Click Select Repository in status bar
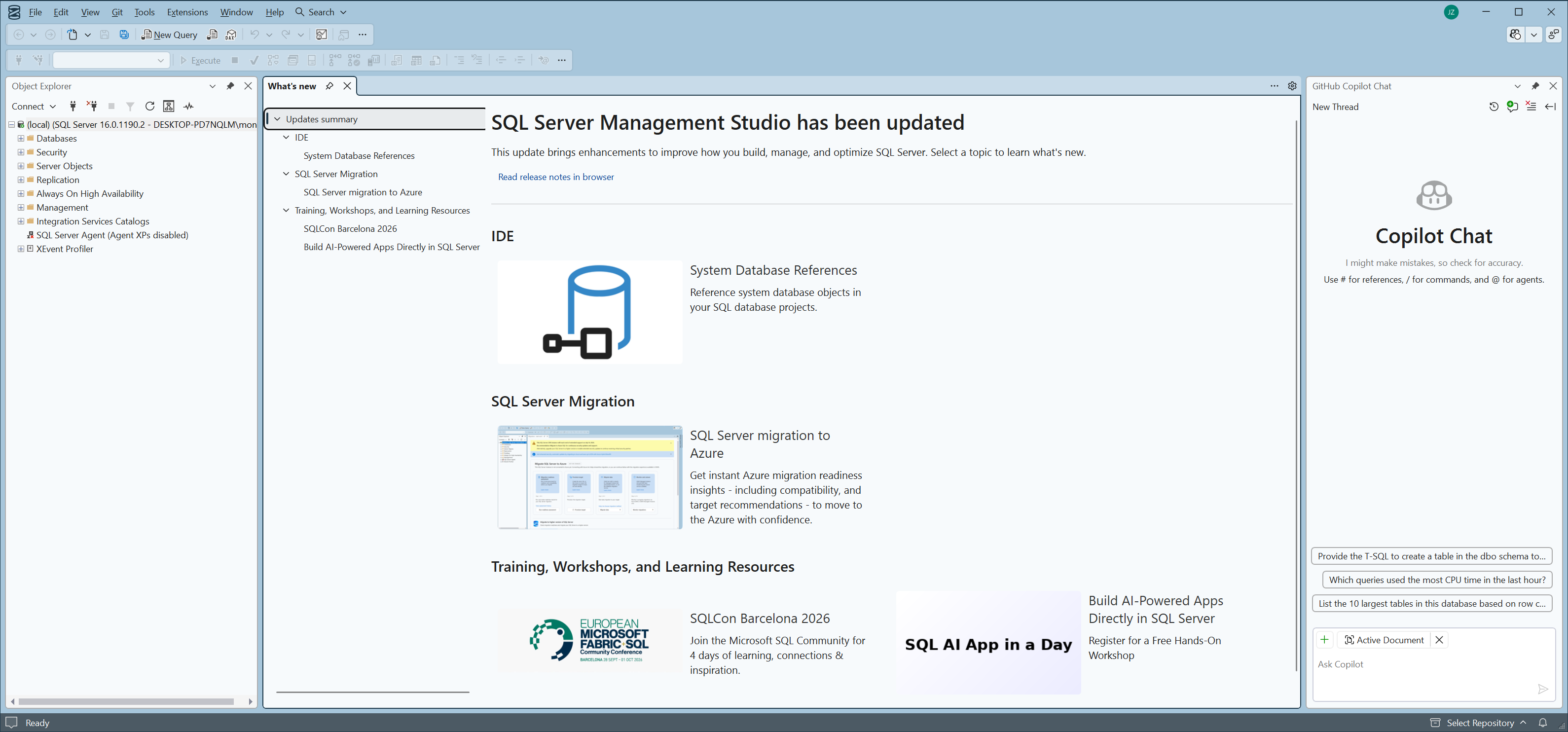The height and width of the screenshot is (732, 1568). pos(1479,723)
